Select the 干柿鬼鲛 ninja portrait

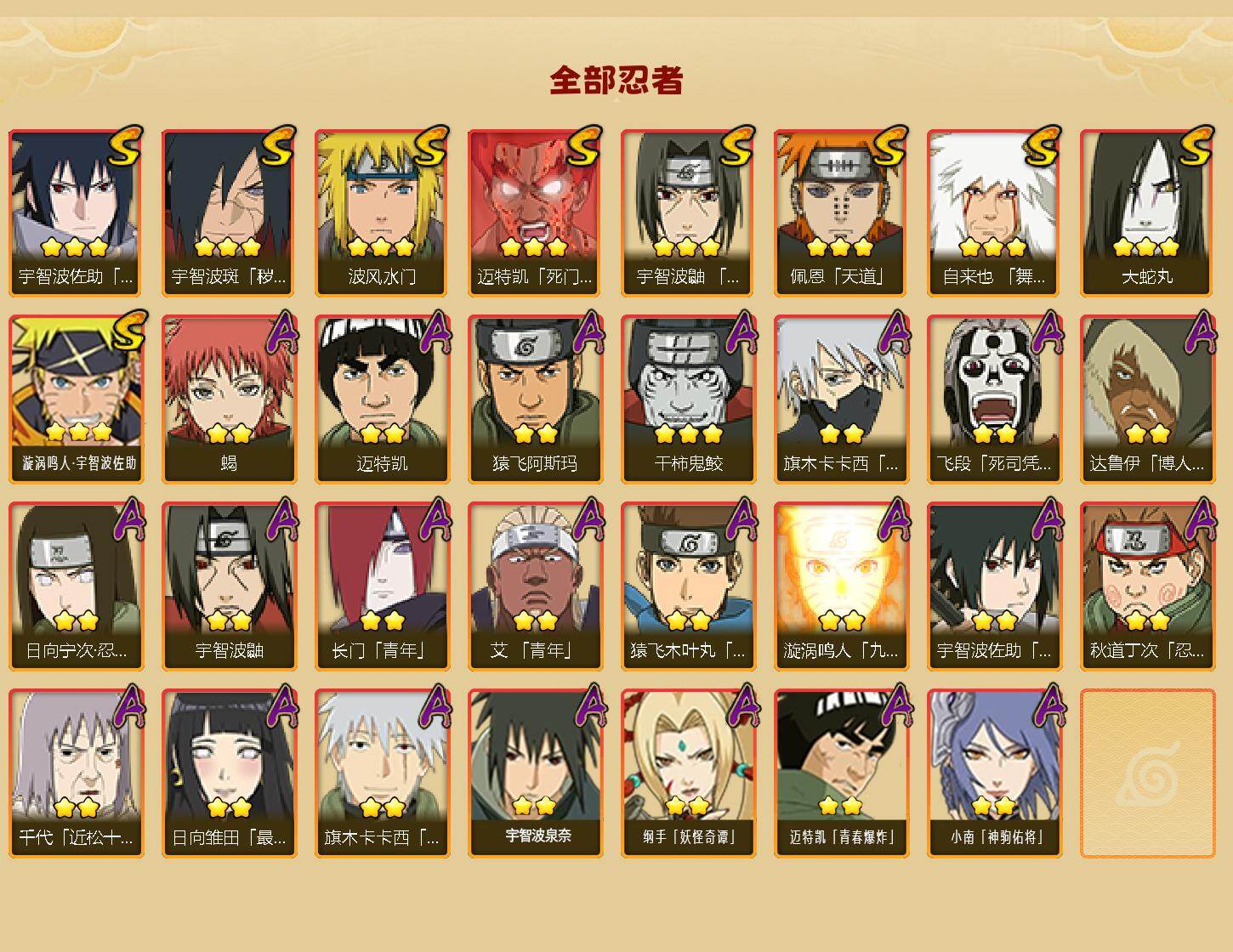pos(688,399)
